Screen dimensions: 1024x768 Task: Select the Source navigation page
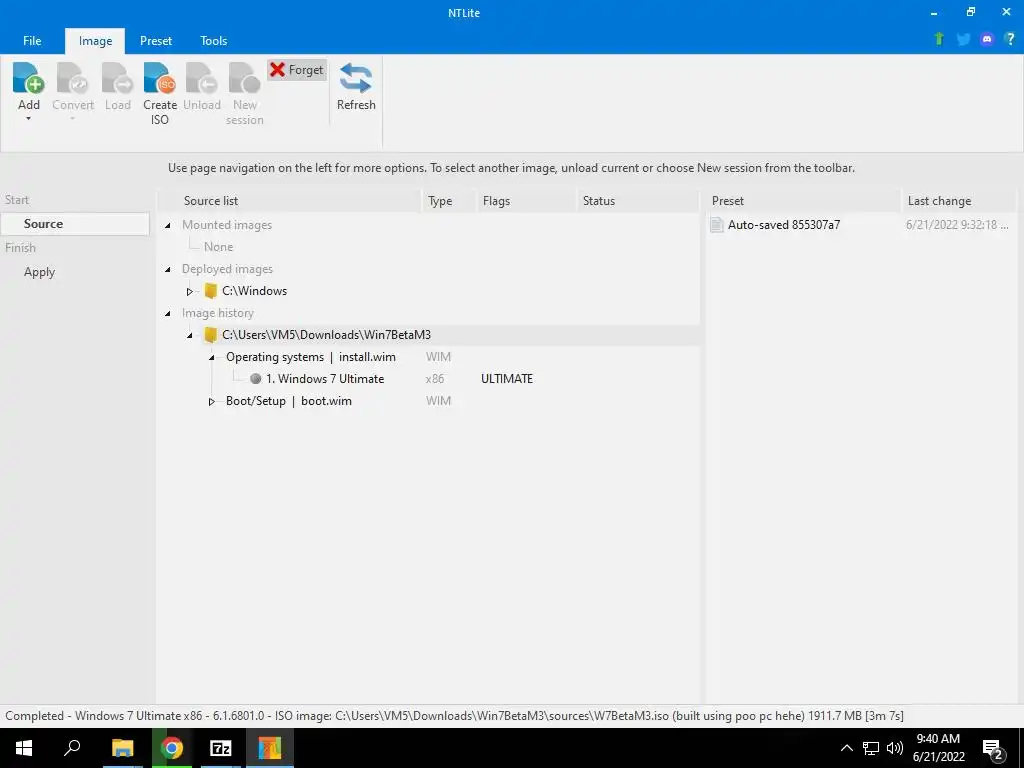point(75,223)
